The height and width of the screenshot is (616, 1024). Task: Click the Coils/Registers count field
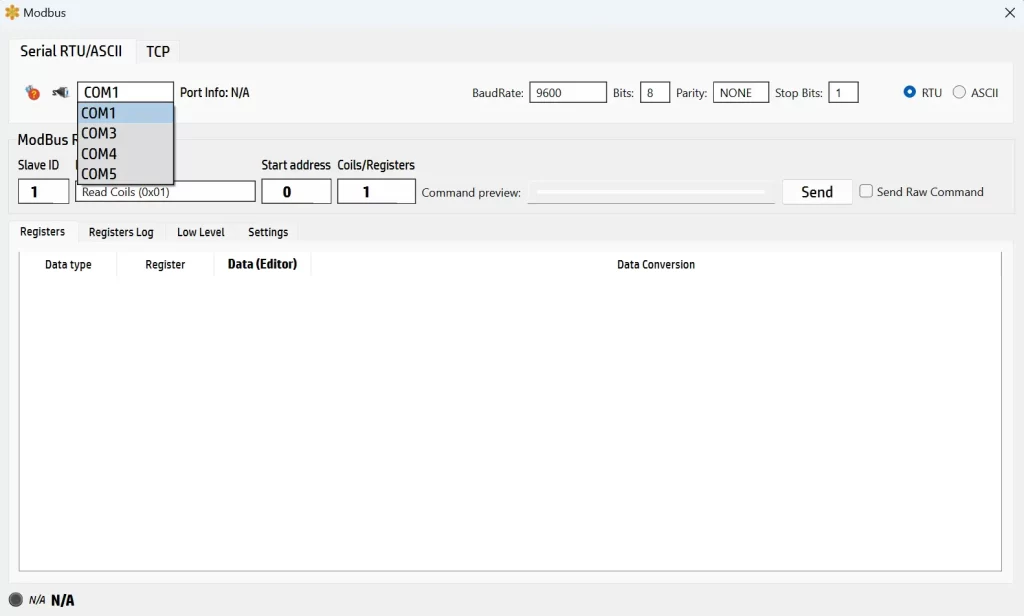376,191
